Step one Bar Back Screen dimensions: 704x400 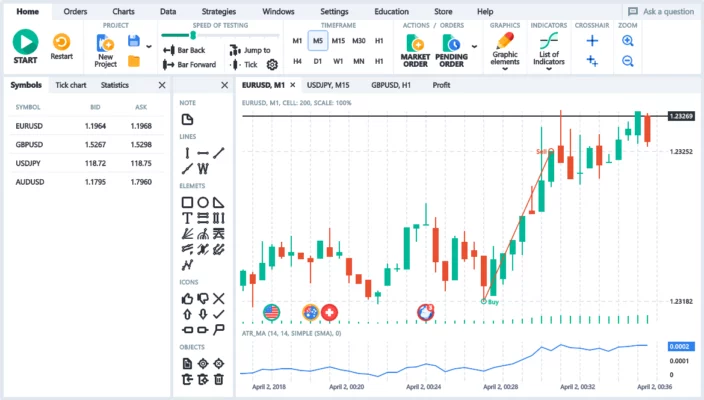click(x=184, y=50)
